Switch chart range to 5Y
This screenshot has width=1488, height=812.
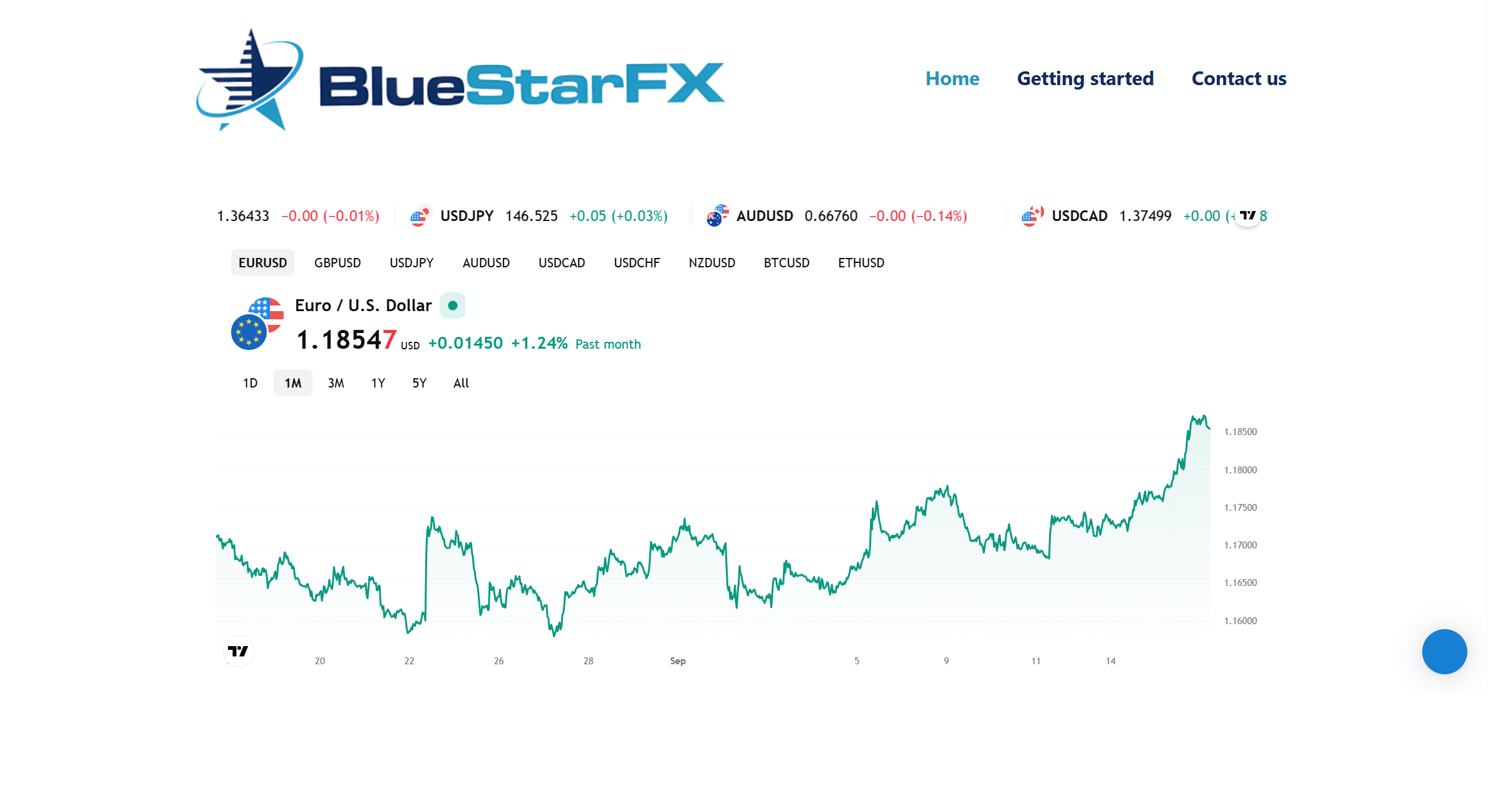(419, 383)
